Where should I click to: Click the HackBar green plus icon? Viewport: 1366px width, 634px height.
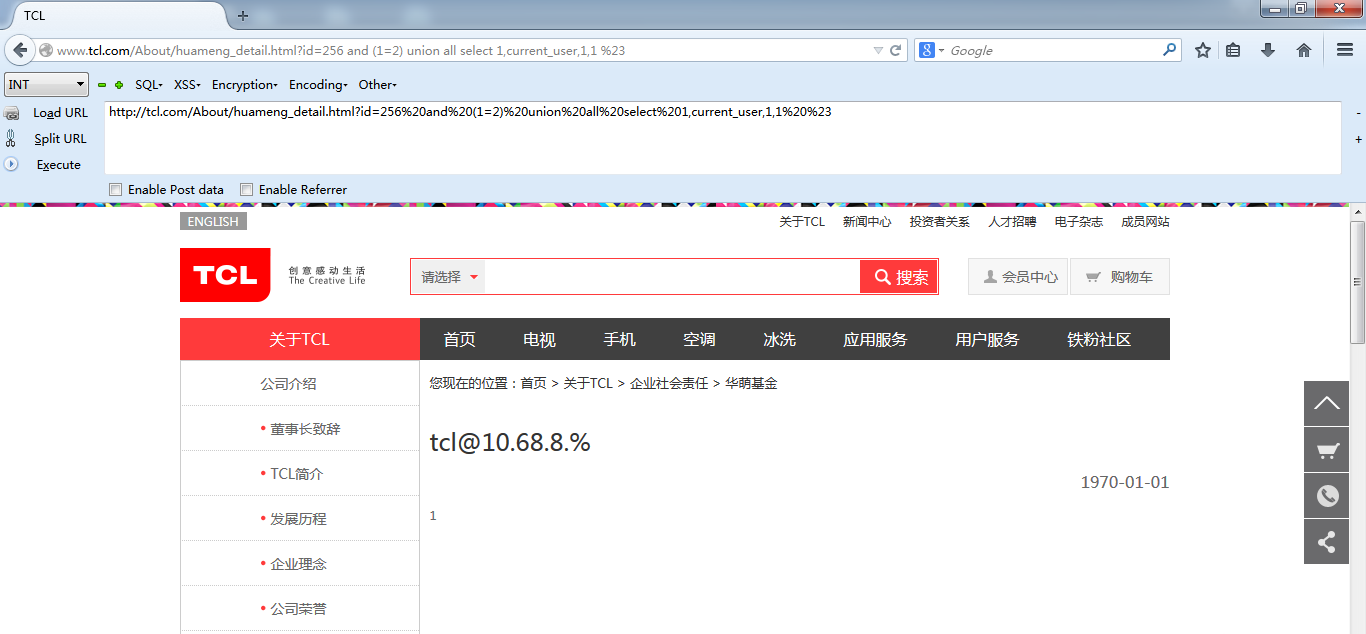(x=119, y=85)
